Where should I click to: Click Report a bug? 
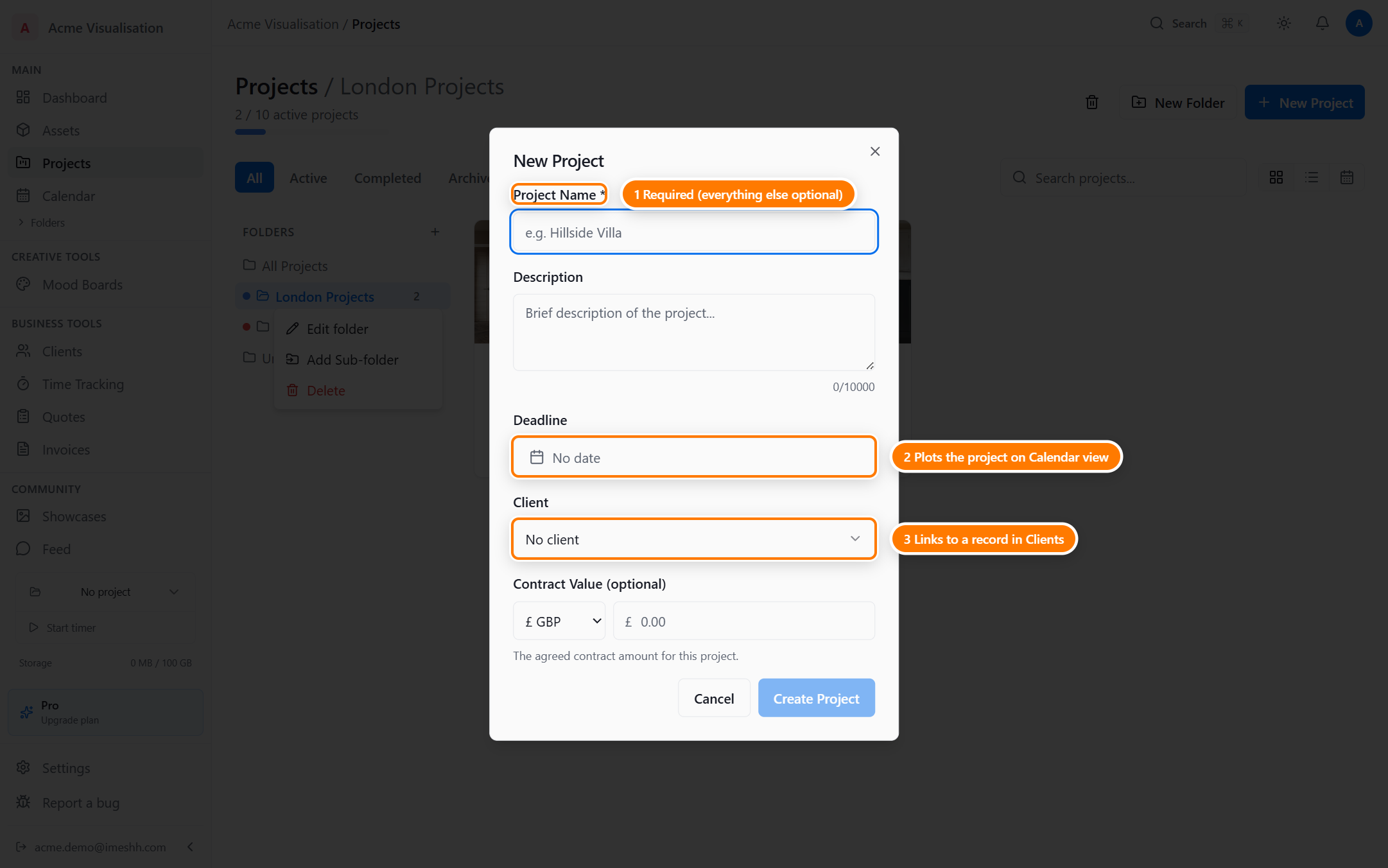point(80,803)
